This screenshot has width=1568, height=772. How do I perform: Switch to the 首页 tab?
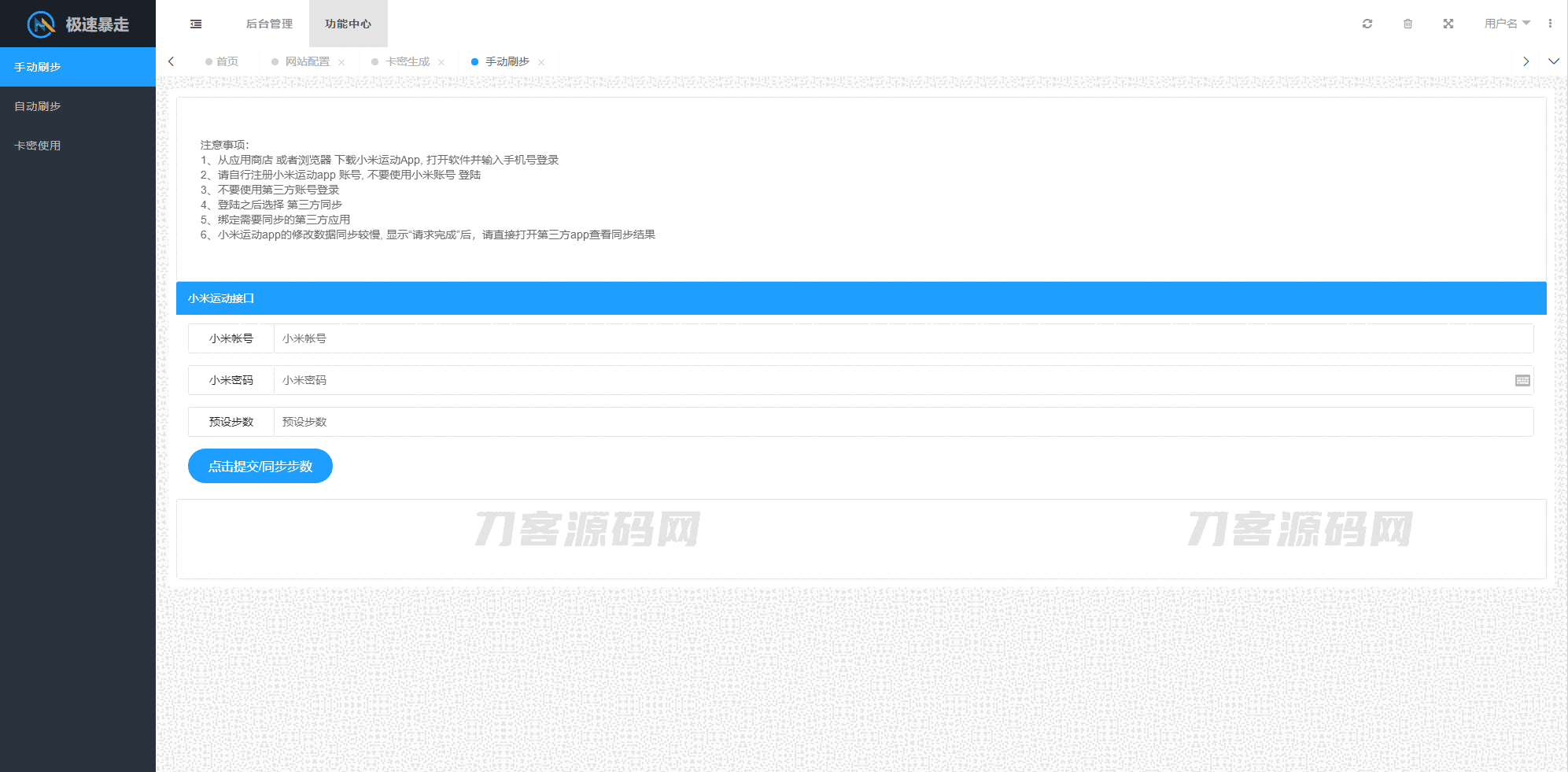click(222, 61)
